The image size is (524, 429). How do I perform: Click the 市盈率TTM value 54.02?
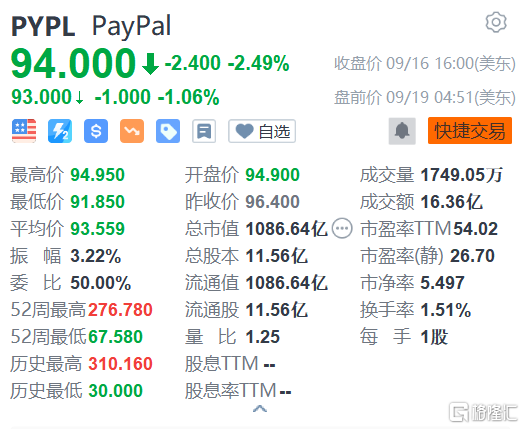click(x=476, y=229)
